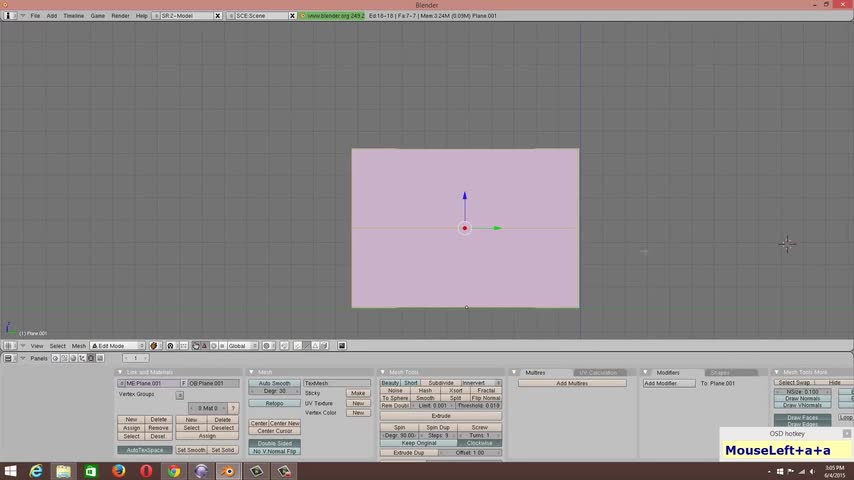854x480 pixels.
Task: Open the Render menu
Action: click(x=120, y=16)
